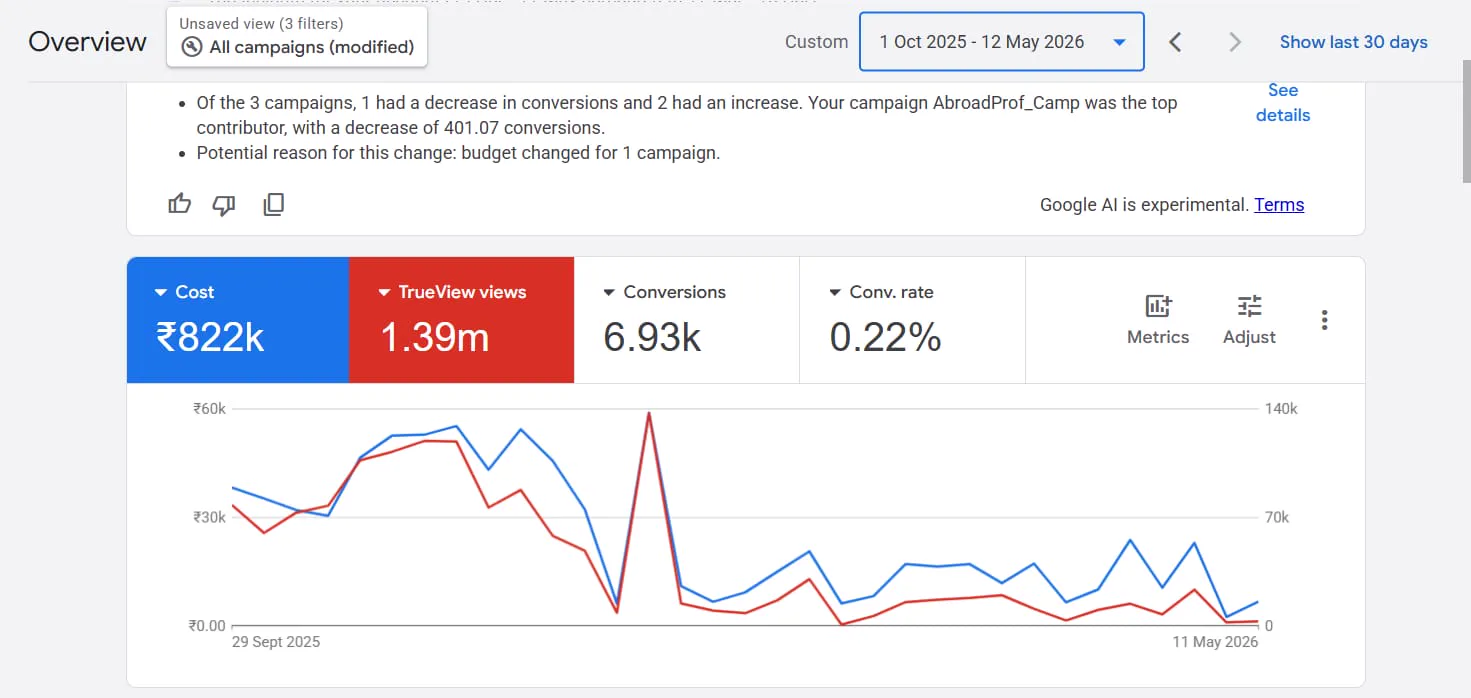This screenshot has height=698, width=1471.
Task: Open the three-dot more options menu
Action: click(1324, 320)
